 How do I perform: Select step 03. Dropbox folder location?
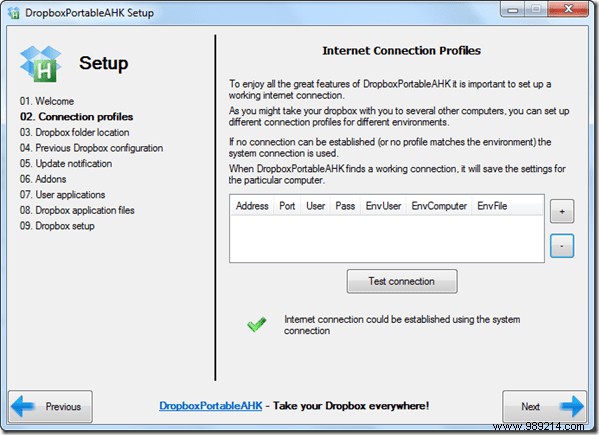click(74, 132)
